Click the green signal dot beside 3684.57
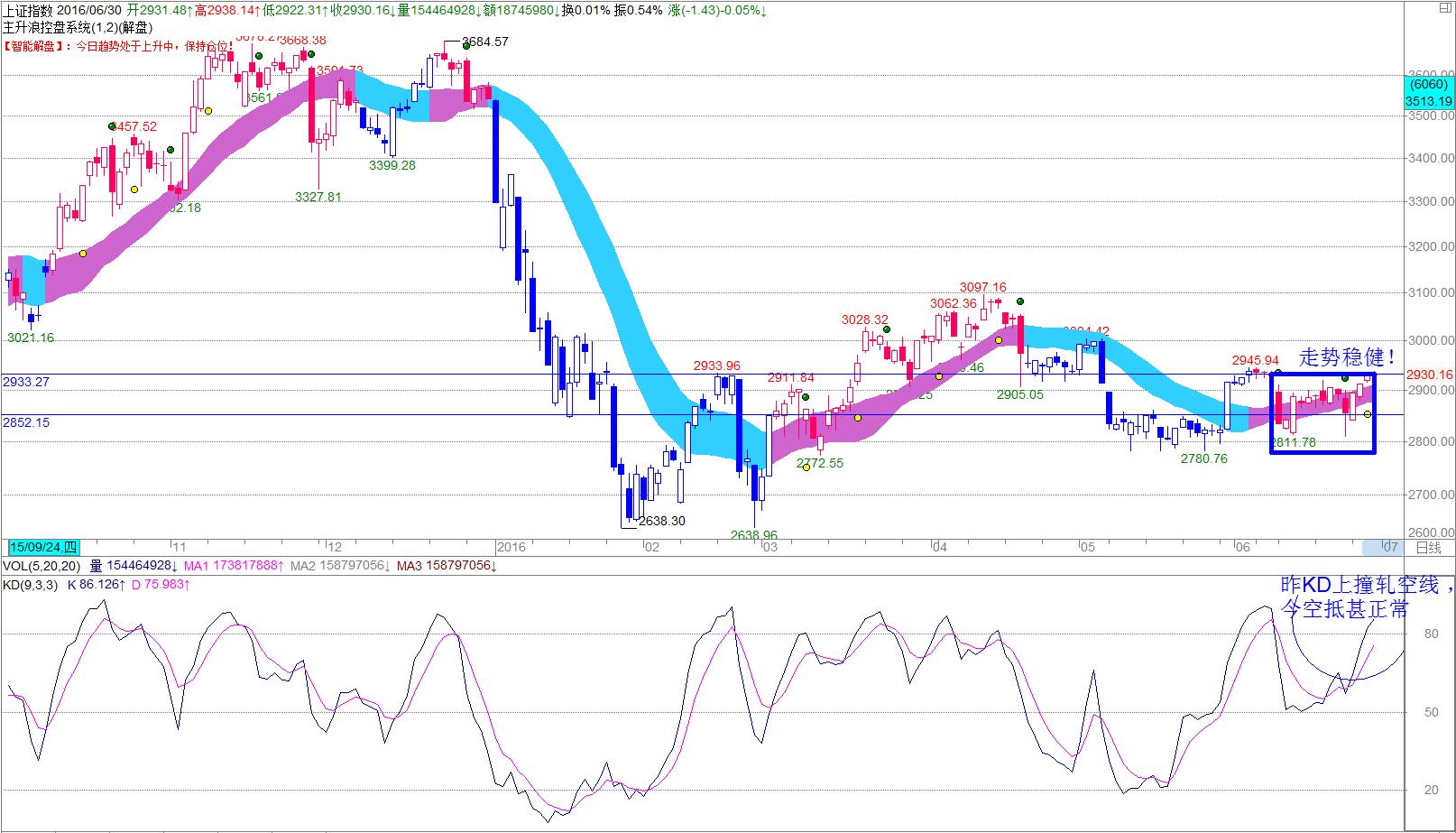Image resolution: width=1456 pixels, height=833 pixels. click(x=465, y=46)
